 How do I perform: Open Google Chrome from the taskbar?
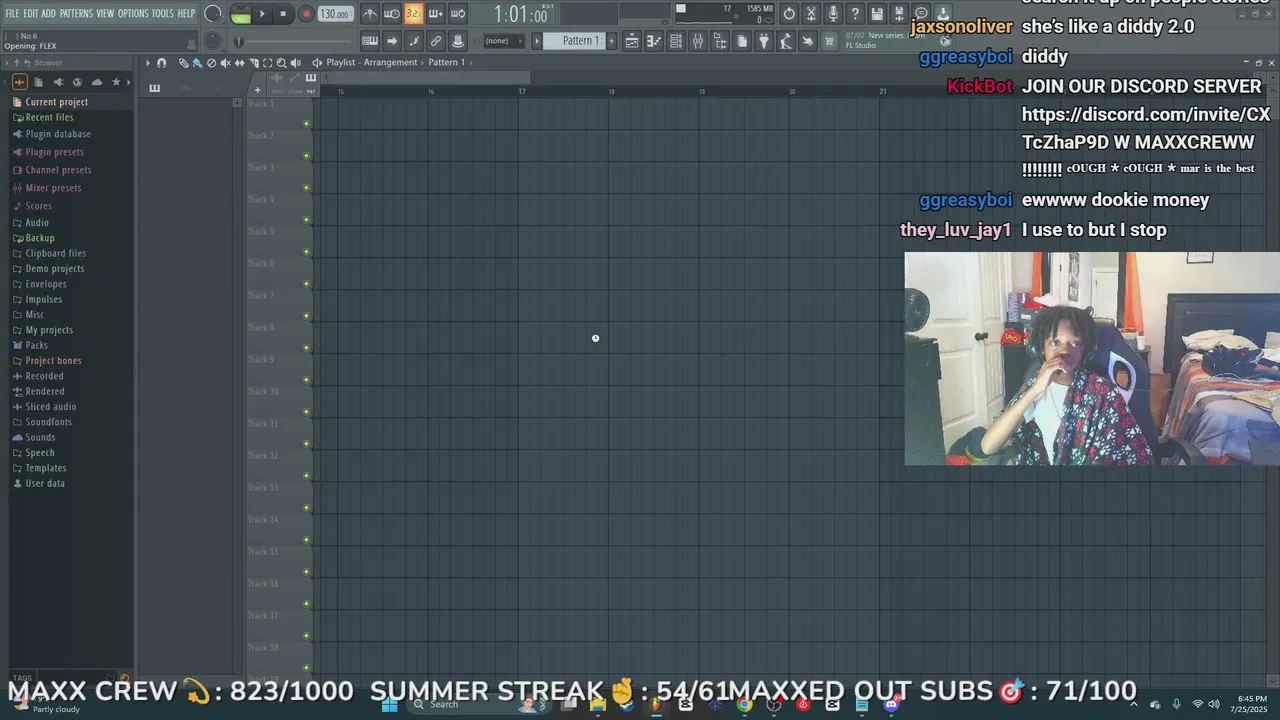pos(744,705)
